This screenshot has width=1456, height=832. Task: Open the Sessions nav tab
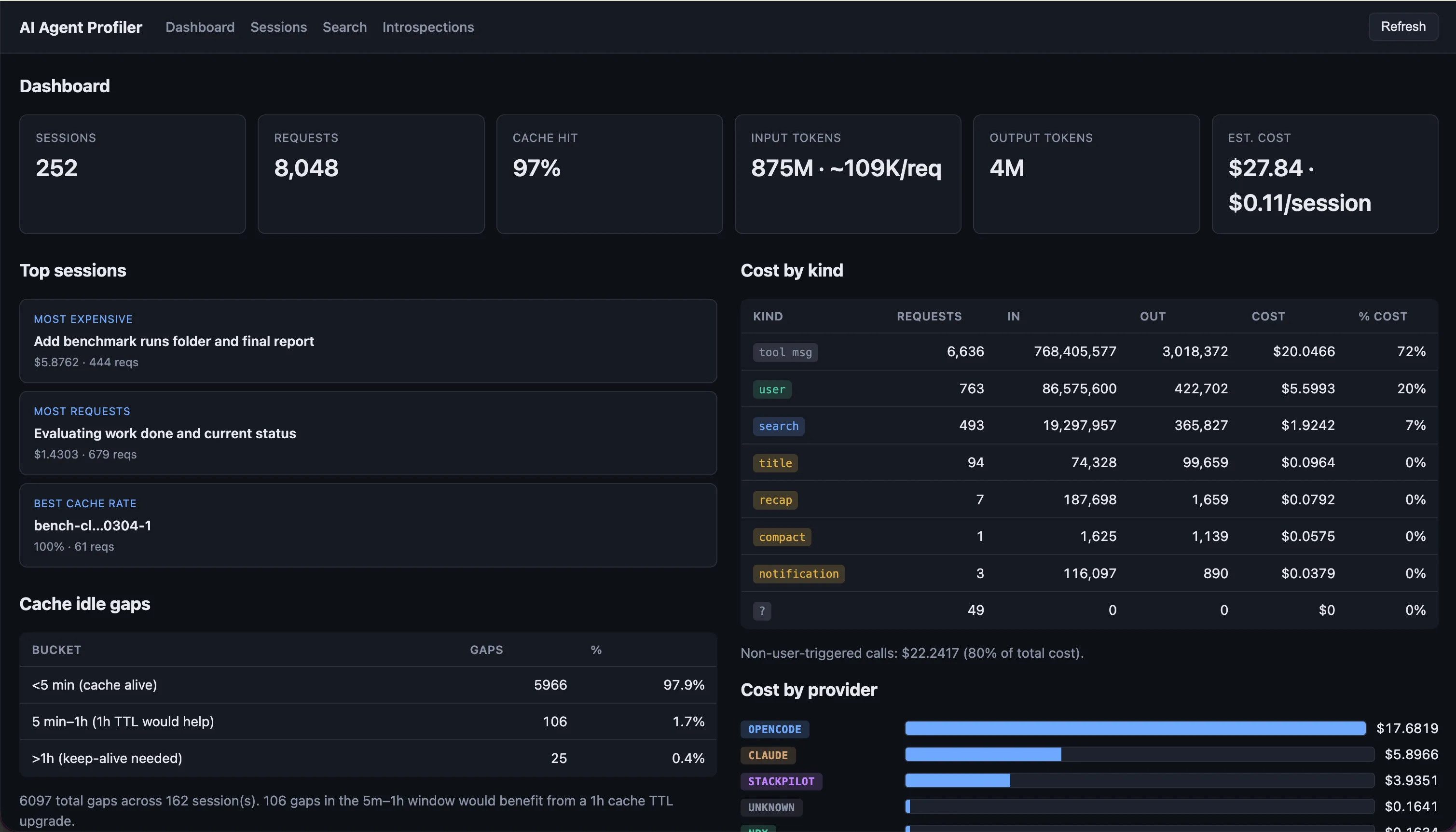pyautogui.click(x=278, y=27)
